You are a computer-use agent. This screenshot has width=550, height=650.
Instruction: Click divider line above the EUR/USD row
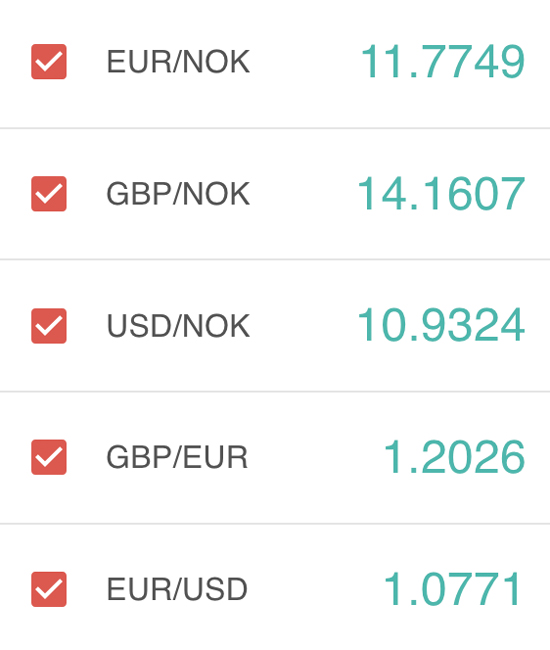point(275,524)
